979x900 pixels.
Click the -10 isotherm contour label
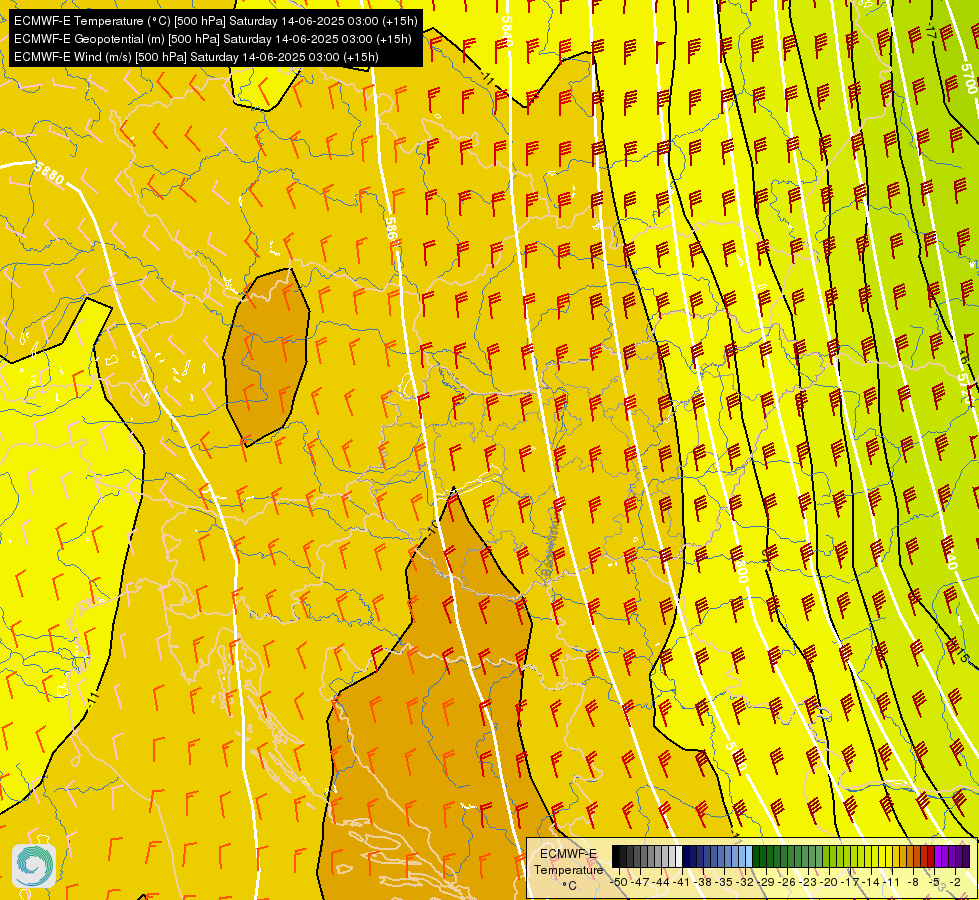click(x=433, y=527)
